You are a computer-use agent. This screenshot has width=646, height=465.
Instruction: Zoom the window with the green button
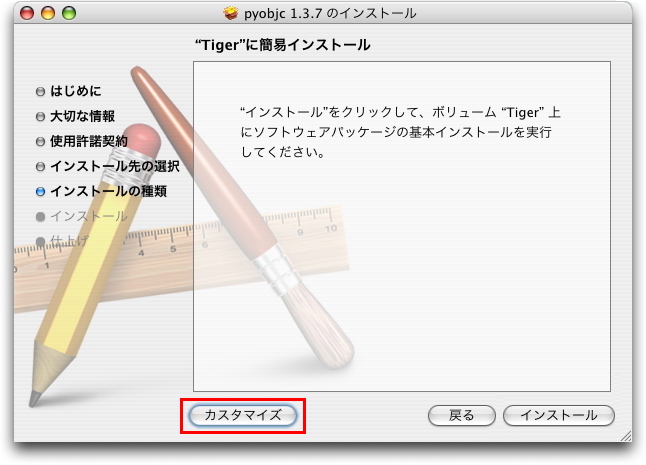[x=69, y=13]
